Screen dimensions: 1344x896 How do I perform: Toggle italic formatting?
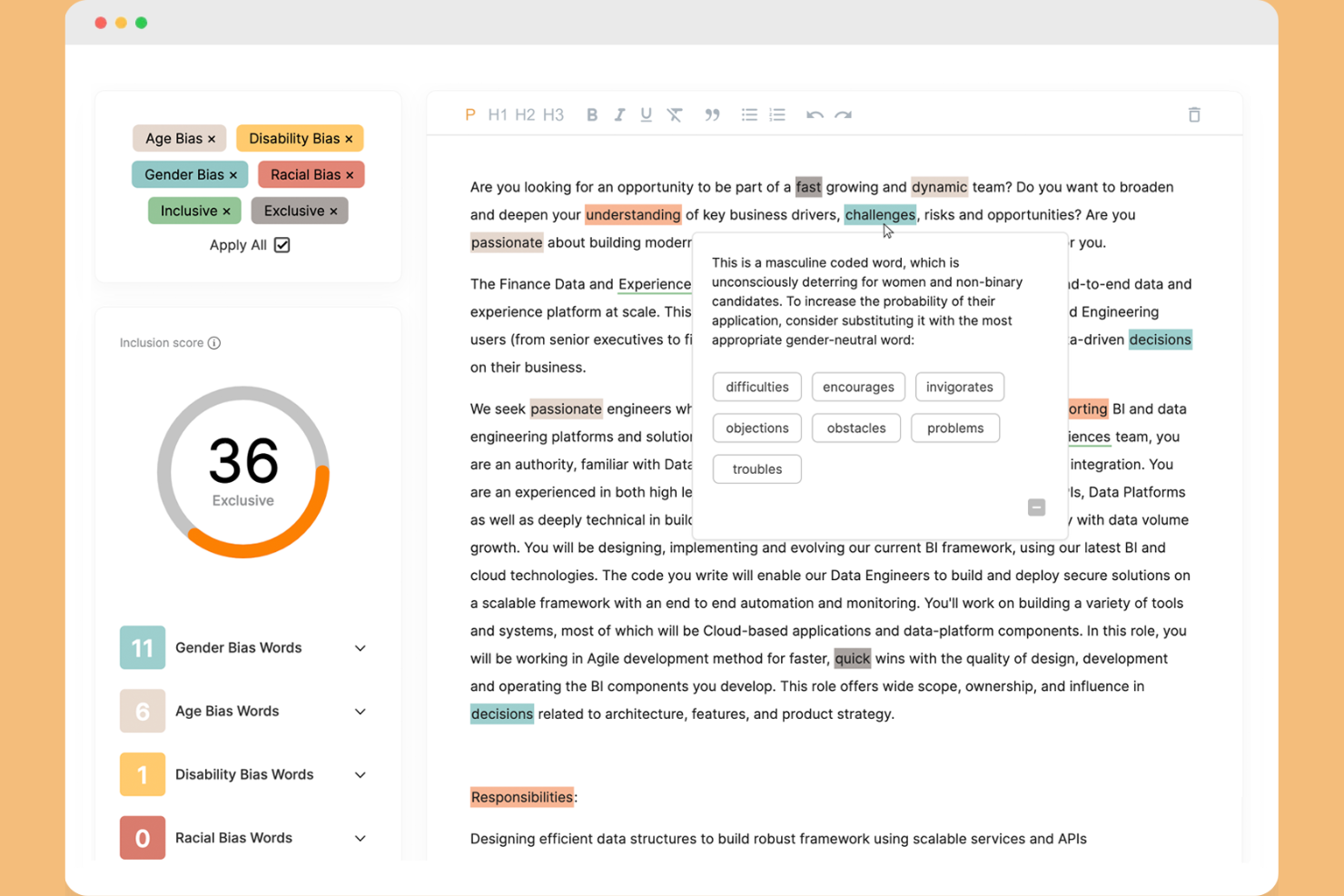(x=619, y=114)
